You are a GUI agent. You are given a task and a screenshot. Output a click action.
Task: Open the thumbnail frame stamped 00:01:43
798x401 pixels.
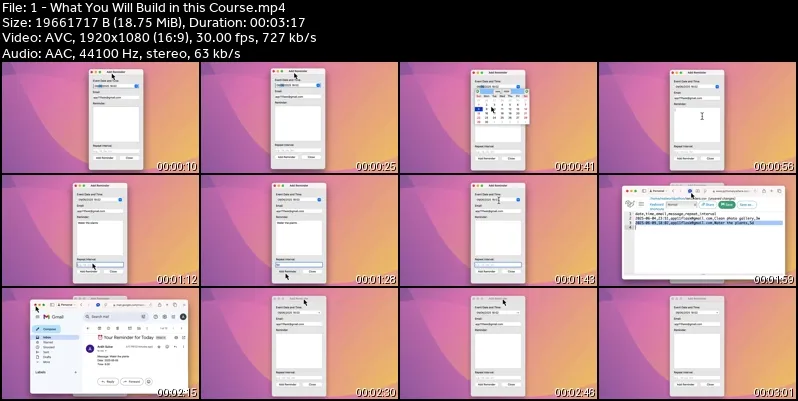pyautogui.click(x=498, y=231)
